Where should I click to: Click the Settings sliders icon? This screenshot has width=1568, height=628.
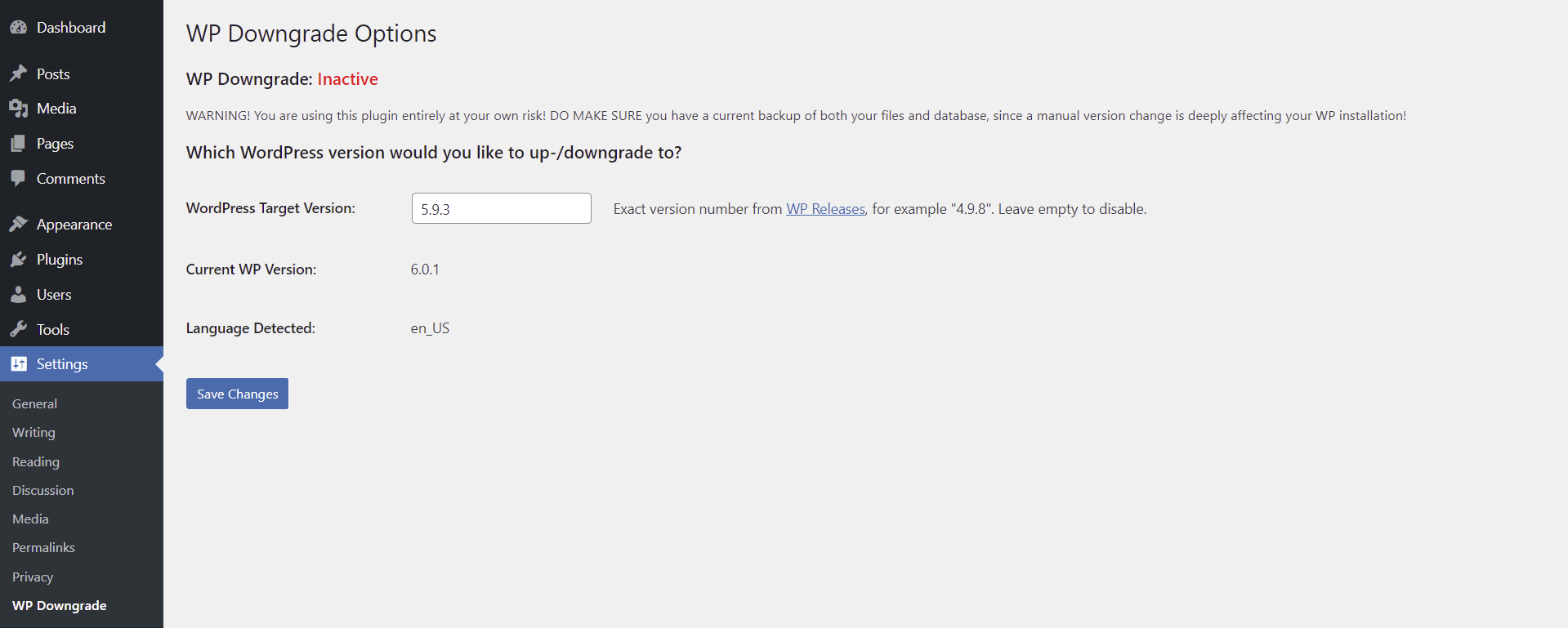click(20, 364)
